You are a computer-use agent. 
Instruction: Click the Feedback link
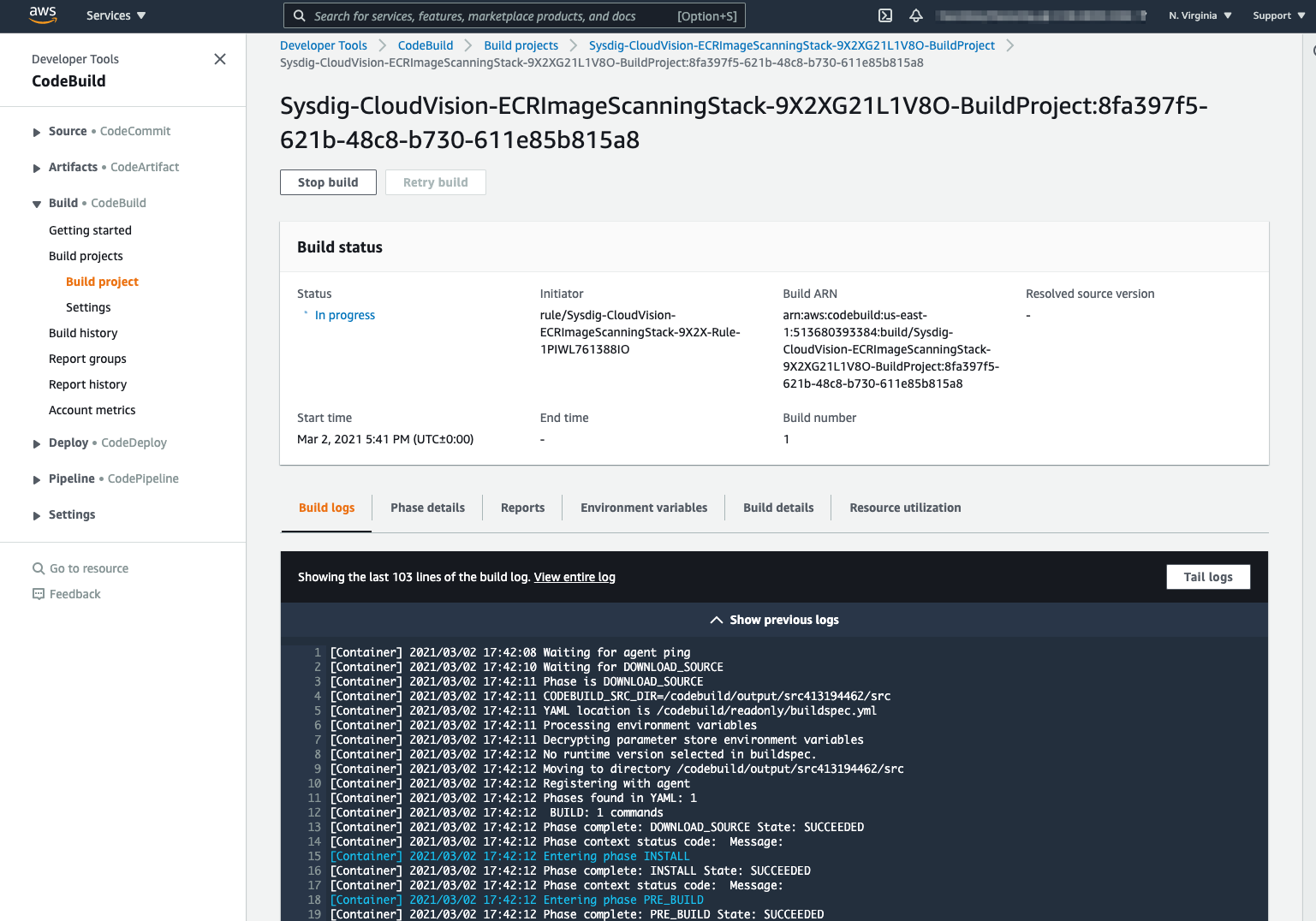74,594
